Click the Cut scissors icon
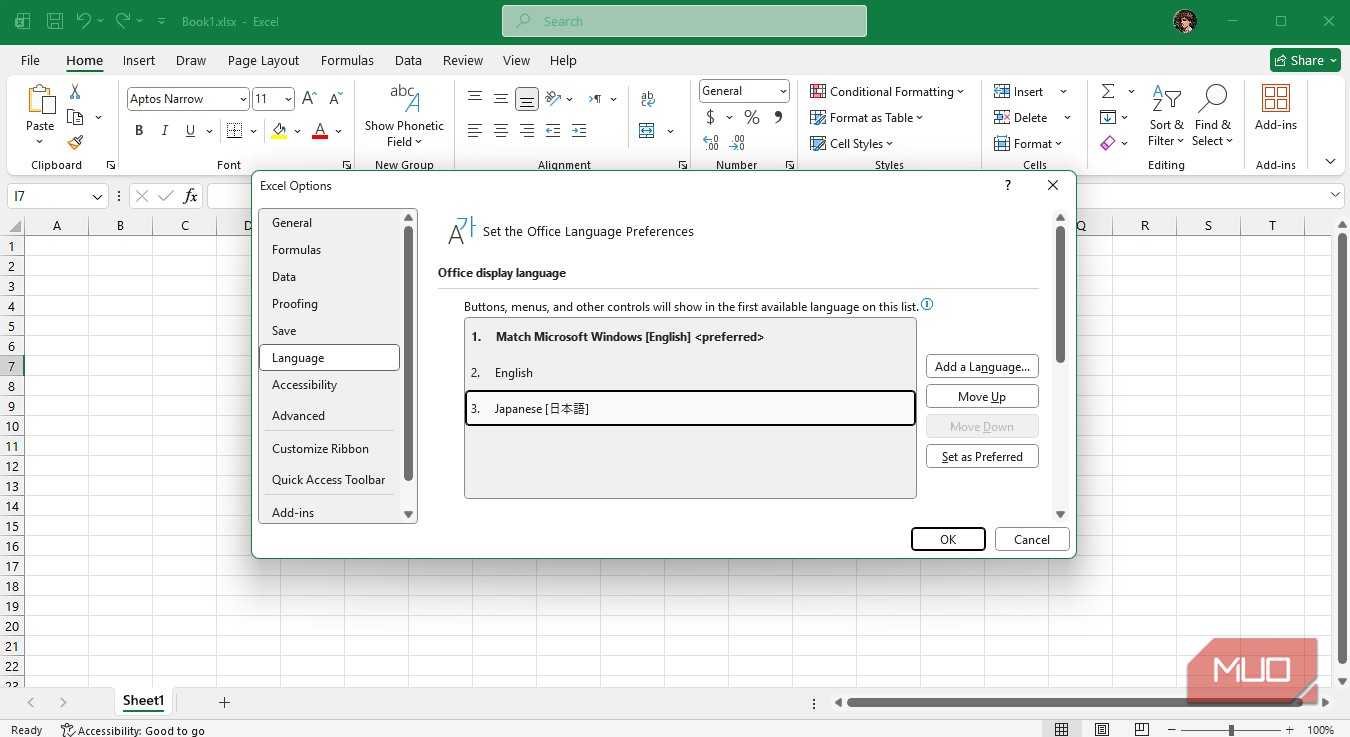This screenshot has height=737, width=1350. click(75, 91)
